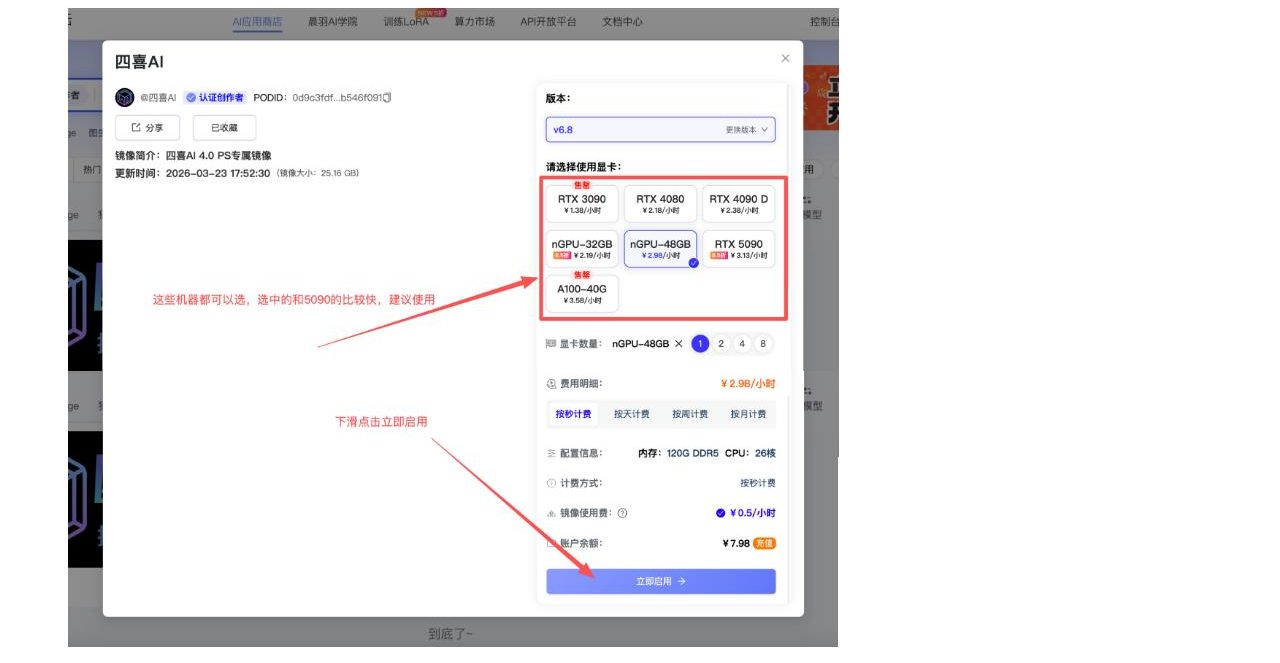
Task: Open 算力市场 in the top navigation
Action: (x=474, y=21)
